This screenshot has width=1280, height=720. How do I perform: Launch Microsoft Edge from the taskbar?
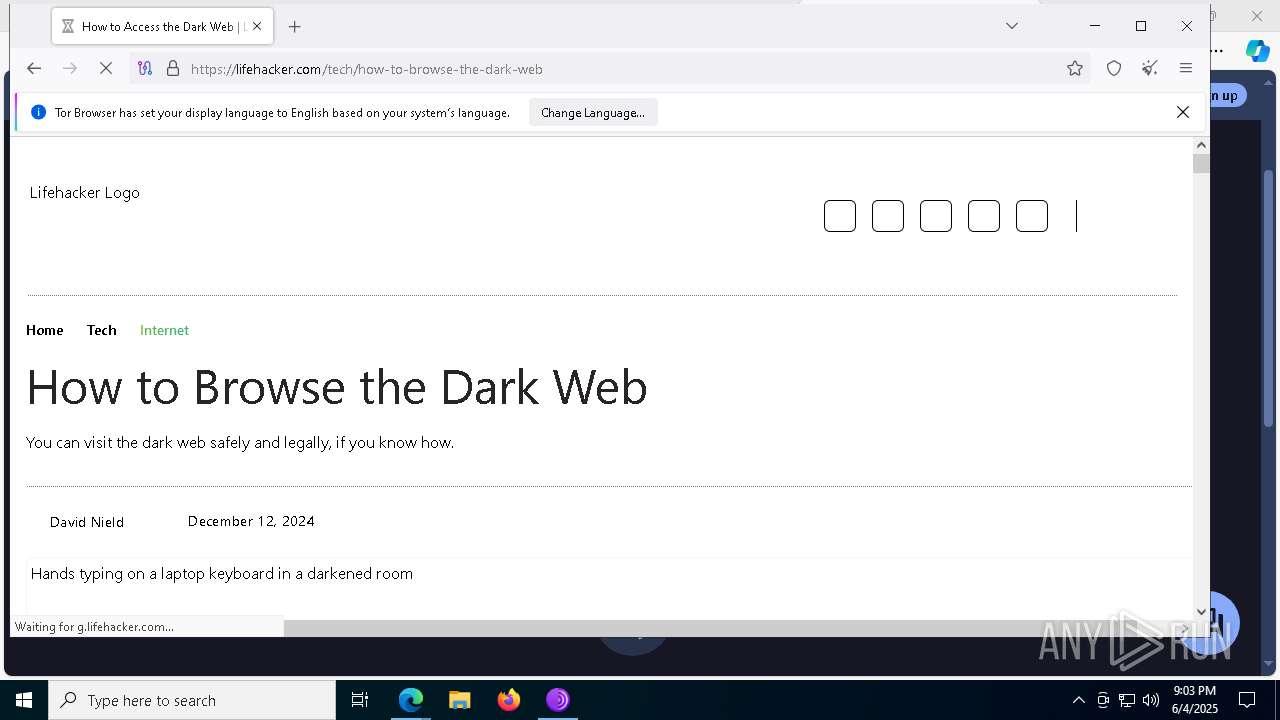(411, 700)
